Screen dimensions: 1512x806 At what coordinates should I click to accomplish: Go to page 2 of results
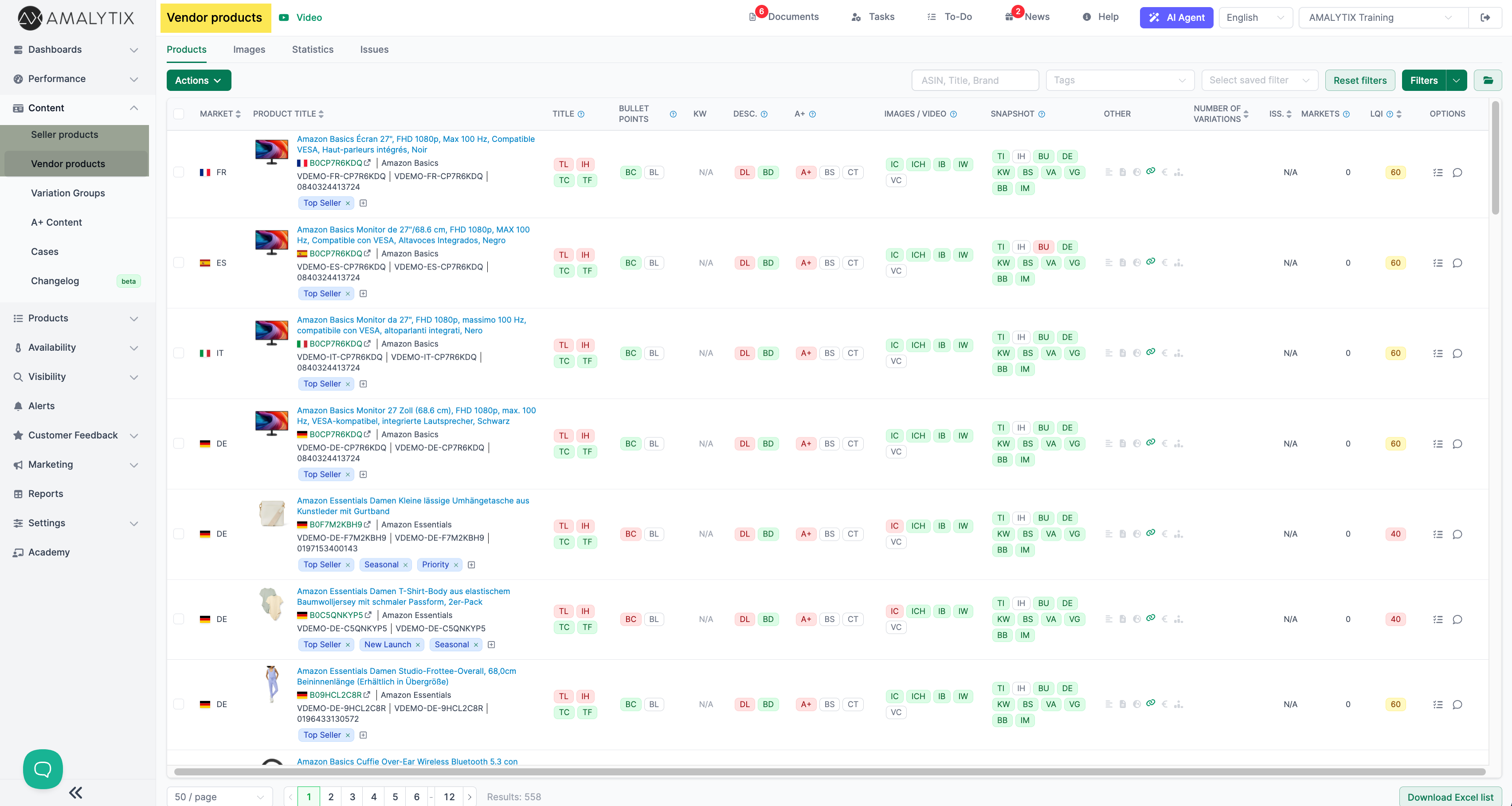[x=330, y=797]
